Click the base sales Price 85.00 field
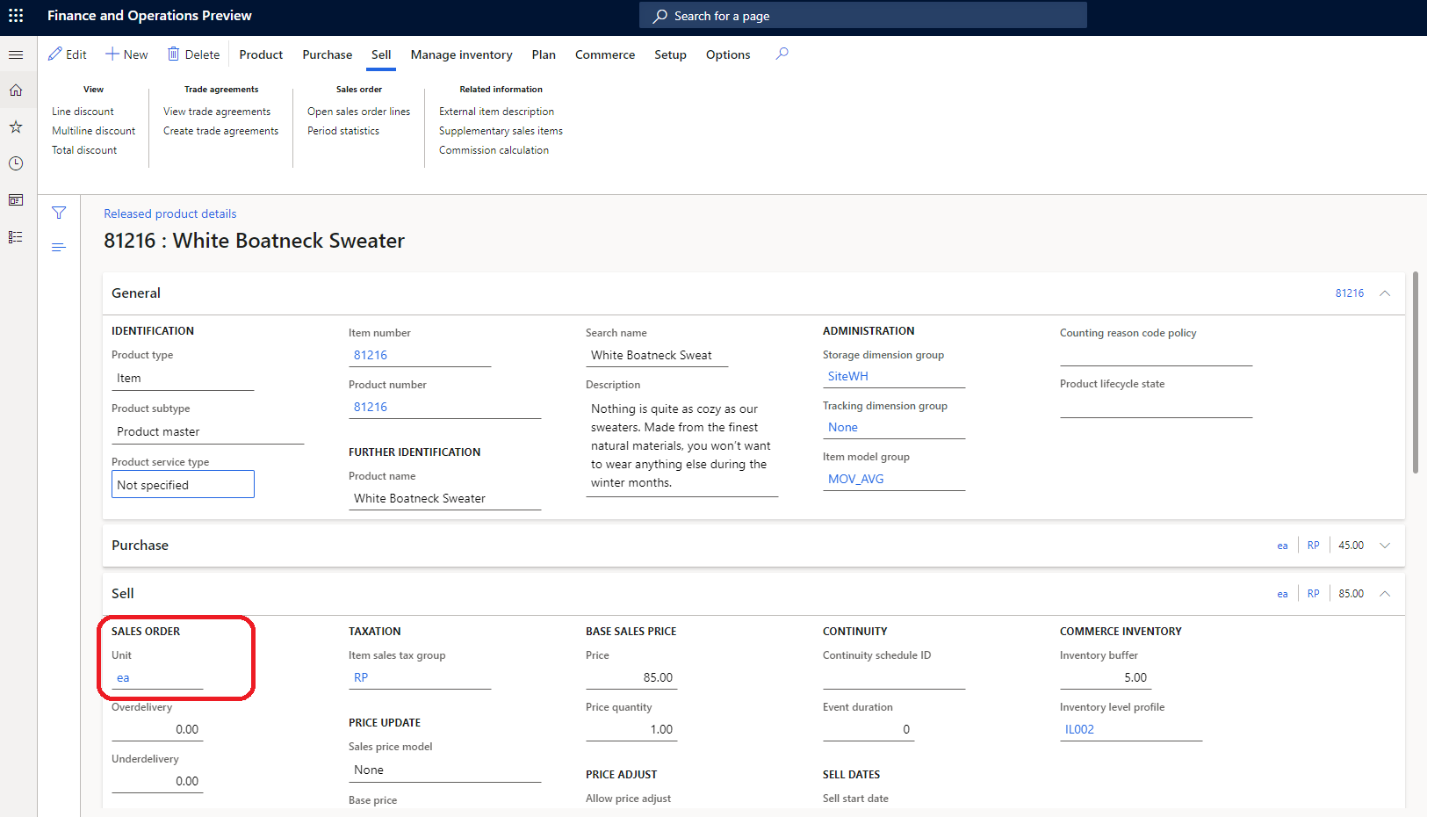Screen dimensions: 1456x817 pyautogui.click(x=631, y=677)
